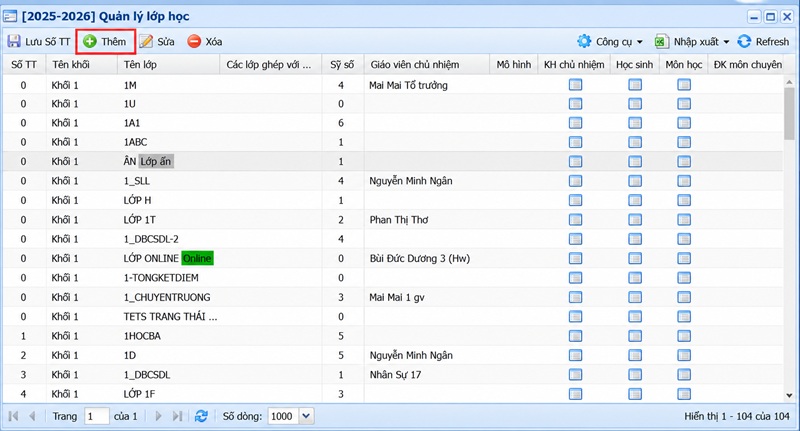Select the LỚP ONLINE class name
This screenshot has height=431, width=800.
pyautogui.click(x=151, y=259)
